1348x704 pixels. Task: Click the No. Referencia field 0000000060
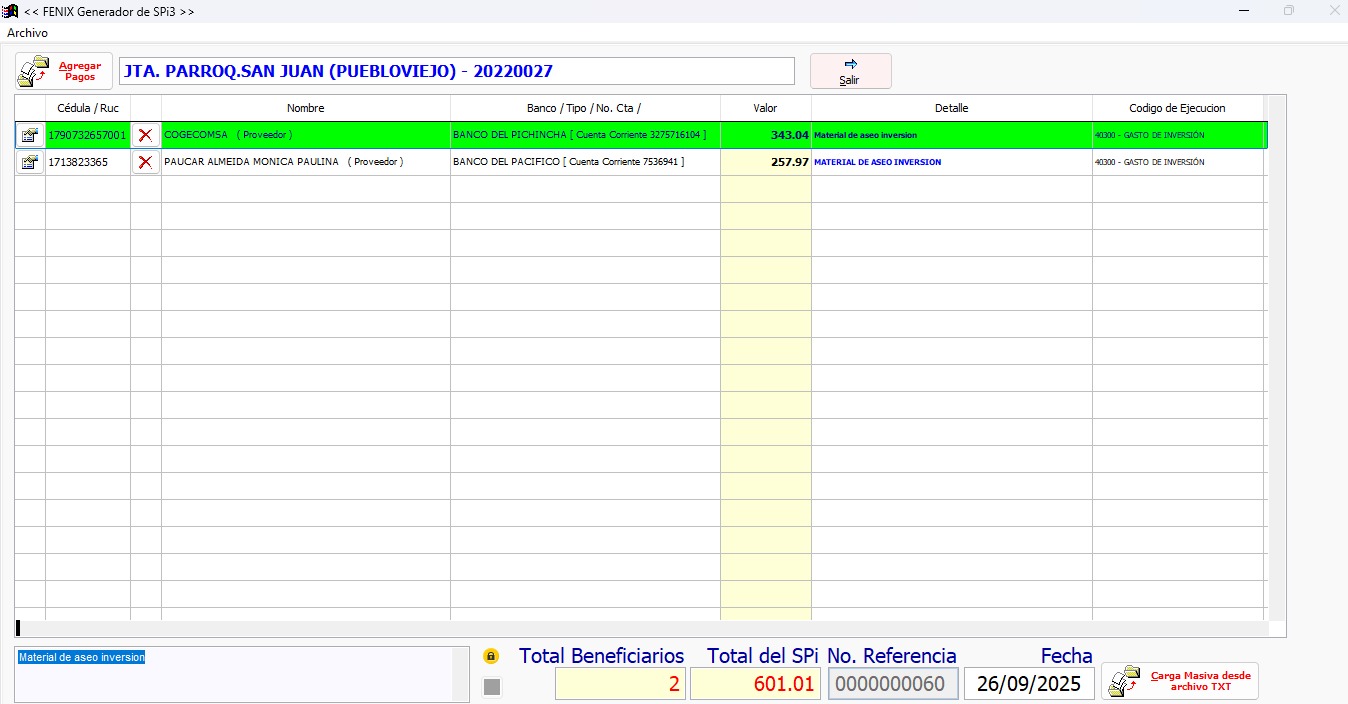[893, 684]
